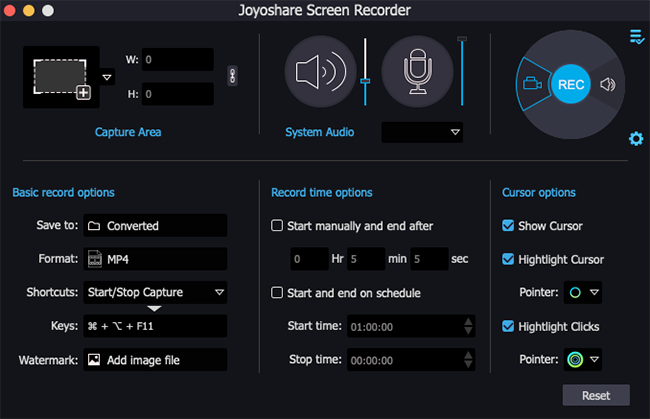
Task: Toggle the aspect ratio lock chain icon
Action: [233, 76]
